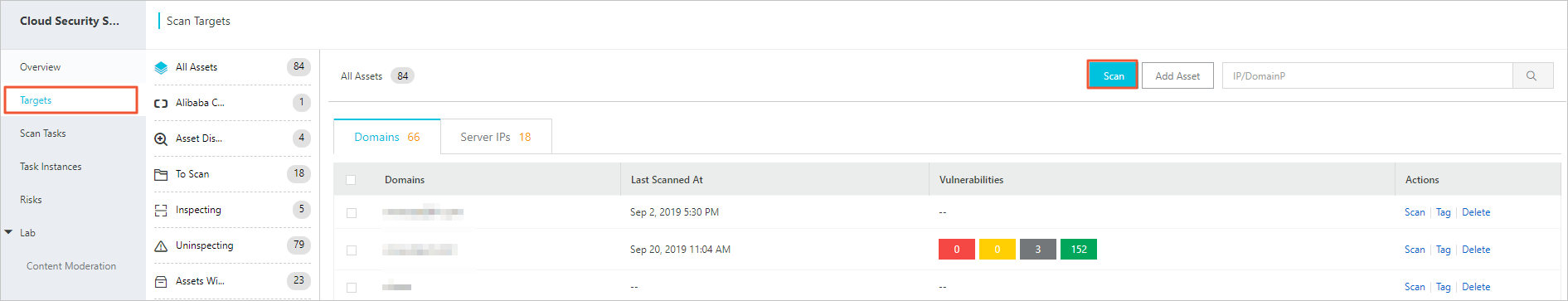1568x301 pixels.
Task: Click the Alibaba Cloud assets icon
Action: pyautogui.click(x=161, y=104)
